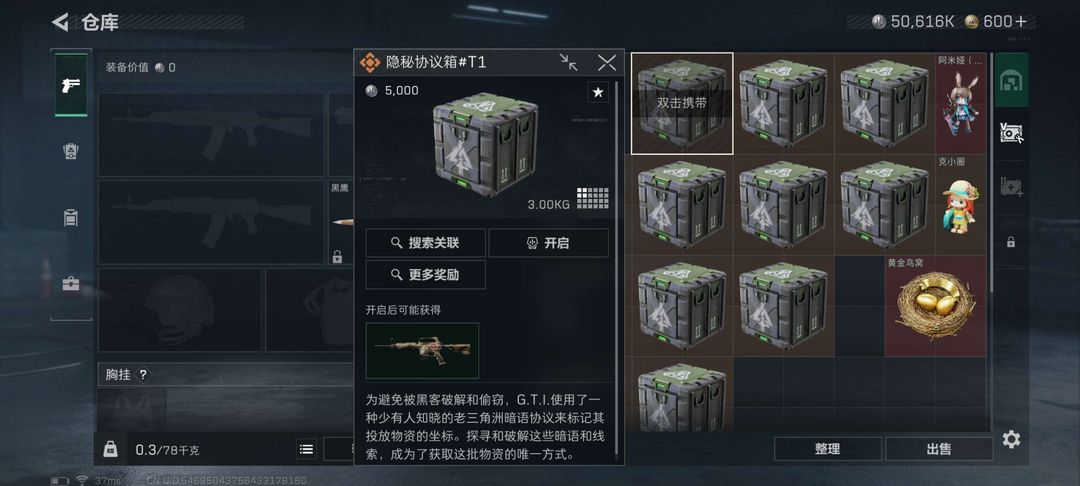Select the 黄金鸟窝 golden nest item

click(x=935, y=306)
